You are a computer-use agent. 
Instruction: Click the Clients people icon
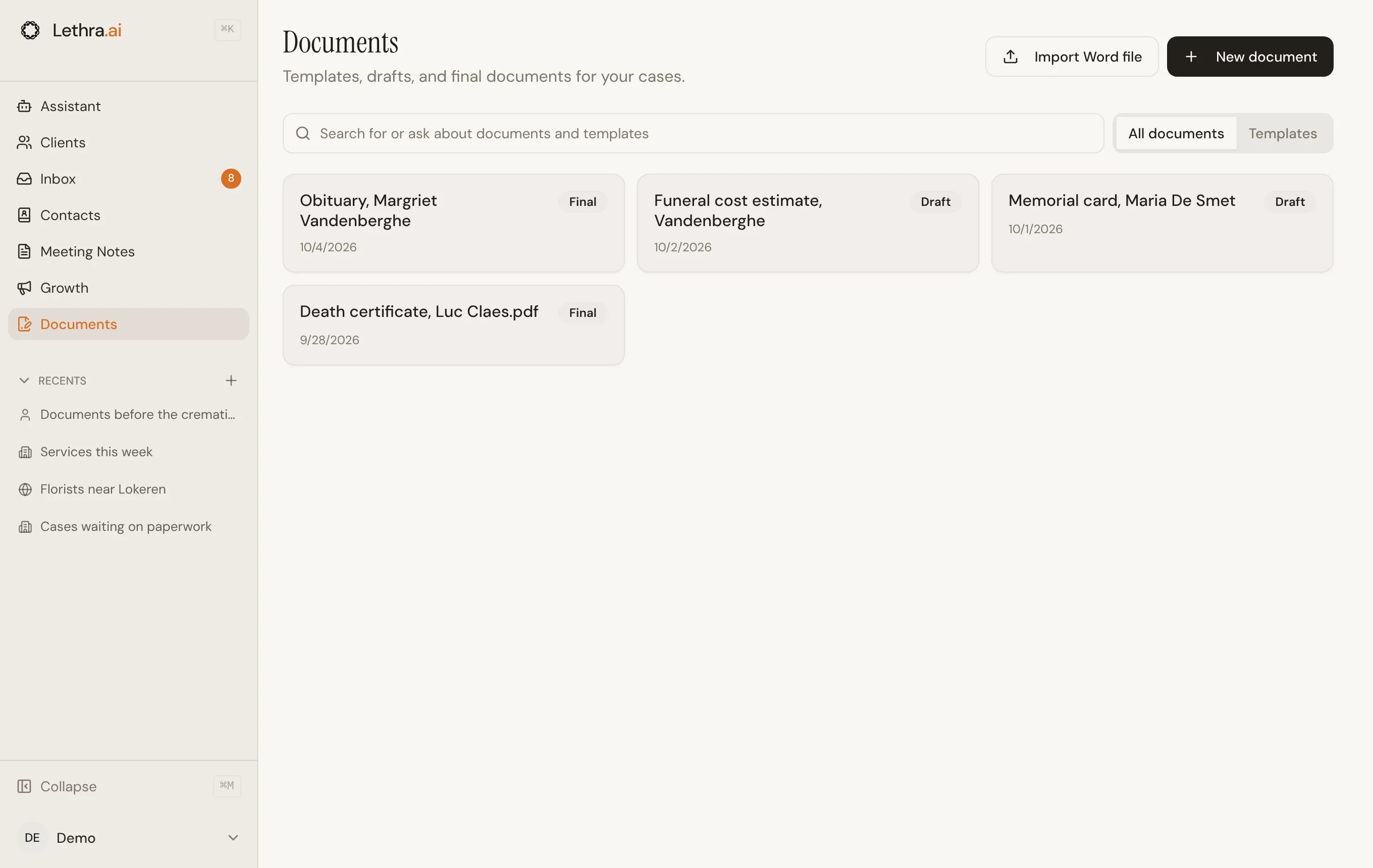coord(24,142)
